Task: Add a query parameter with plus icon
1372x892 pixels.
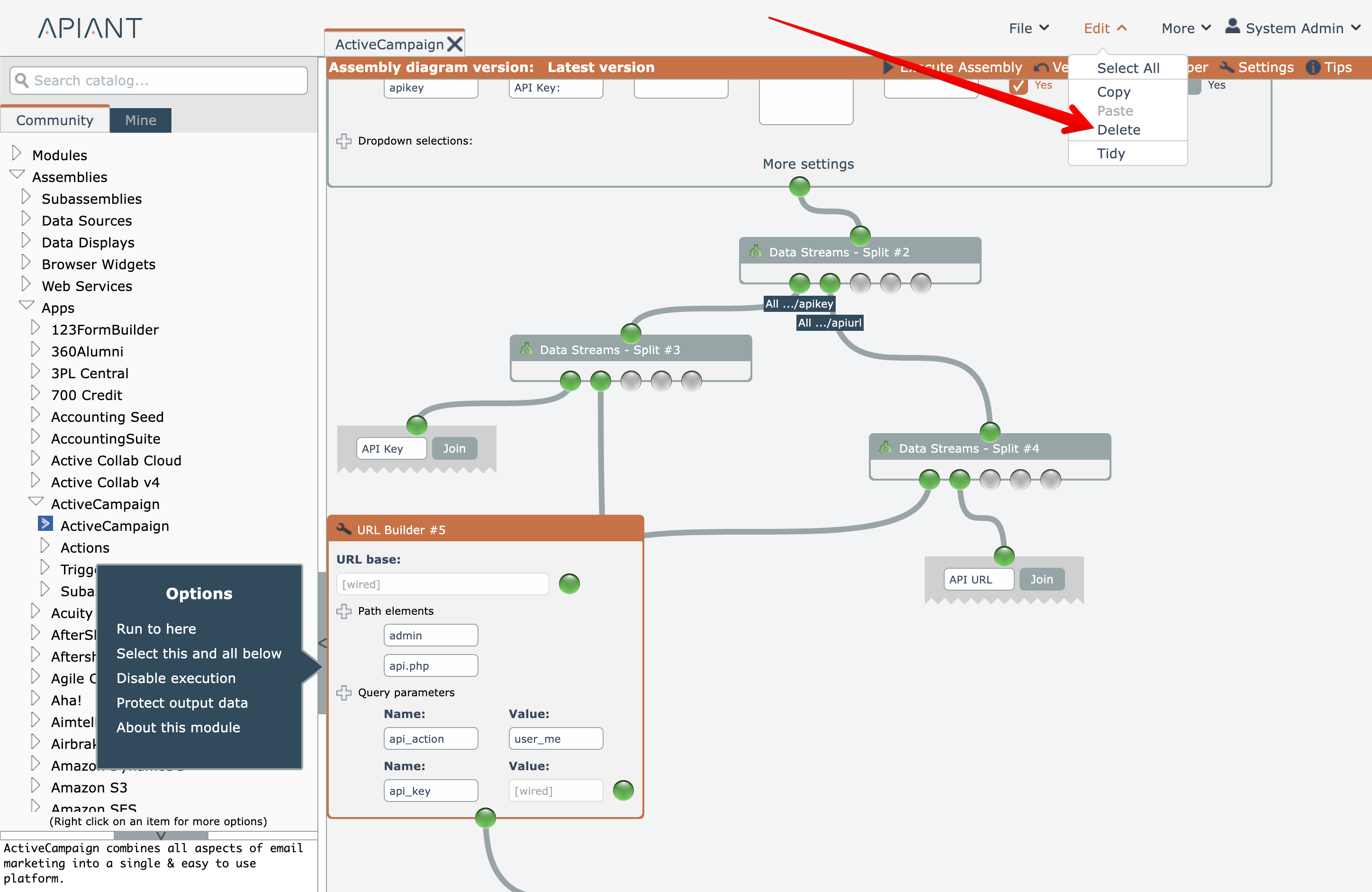Action: point(344,692)
